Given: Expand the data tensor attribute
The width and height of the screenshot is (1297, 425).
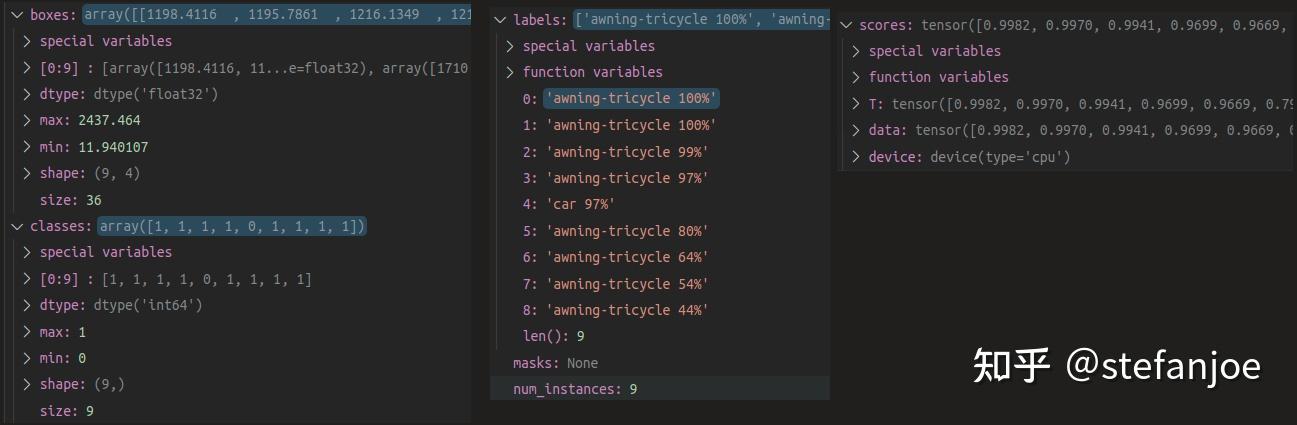Looking at the screenshot, I should click(x=856, y=130).
